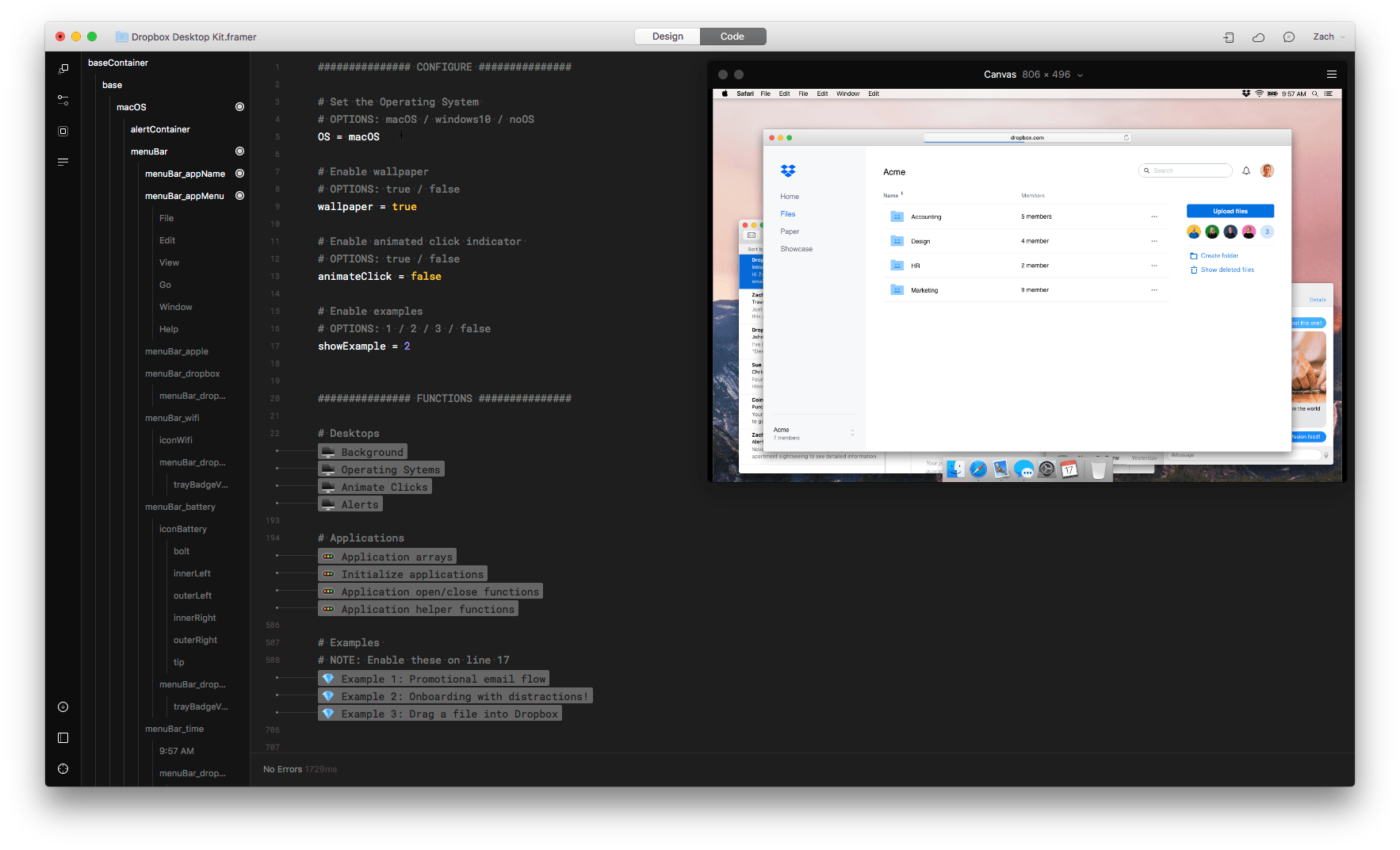Expand the folded Initialize applications section
The image size is (1400, 850).
coord(402,574)
